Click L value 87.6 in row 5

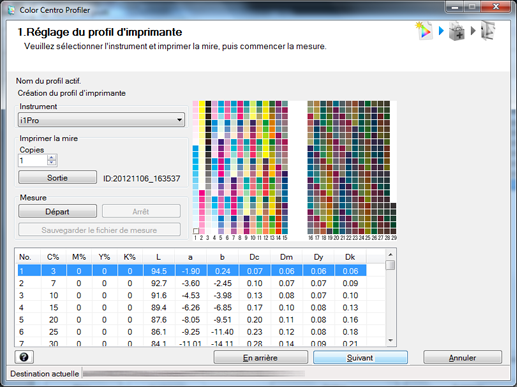click(x=159, y=320)
